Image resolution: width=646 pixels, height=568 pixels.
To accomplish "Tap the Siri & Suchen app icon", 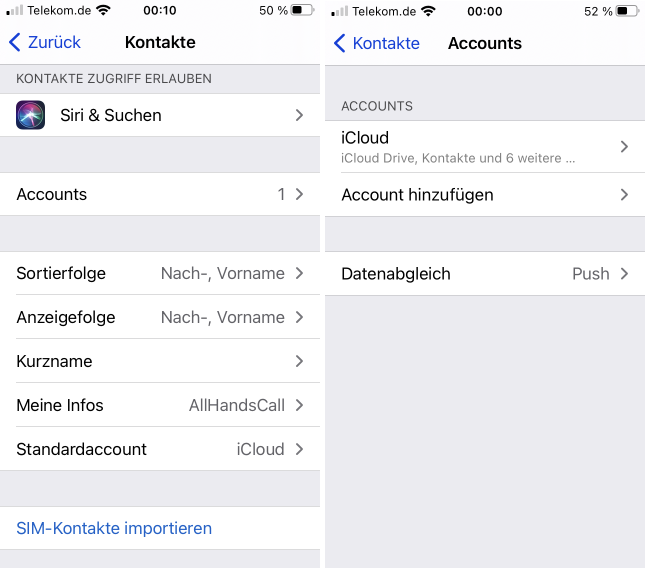I will coord(31,116).
